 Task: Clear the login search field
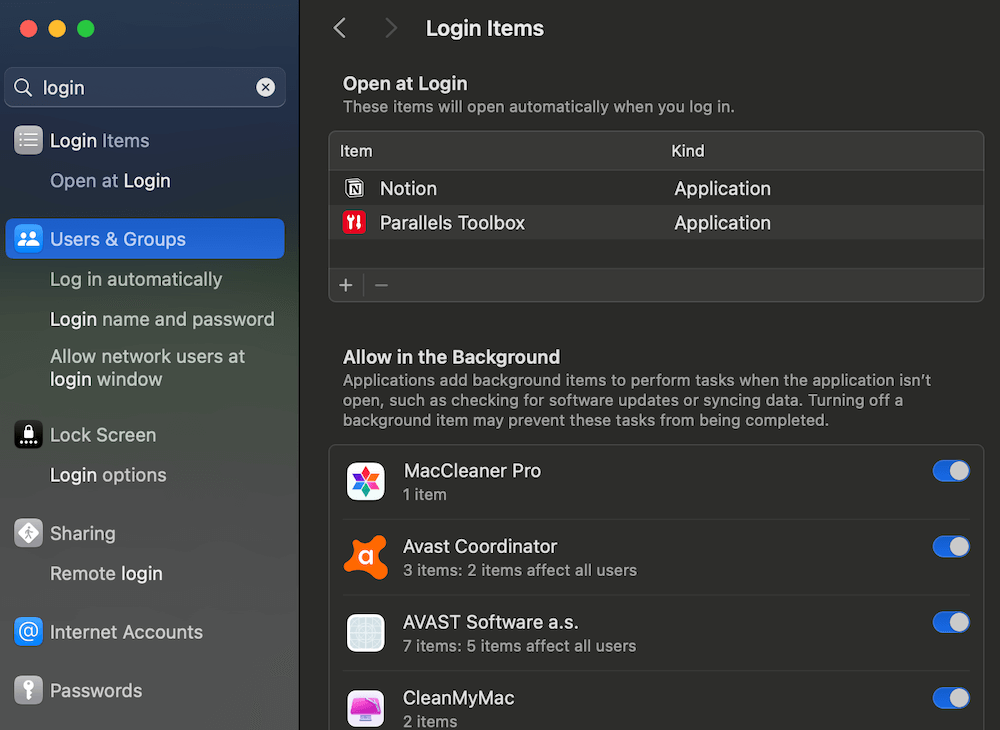tap(266, 87)
